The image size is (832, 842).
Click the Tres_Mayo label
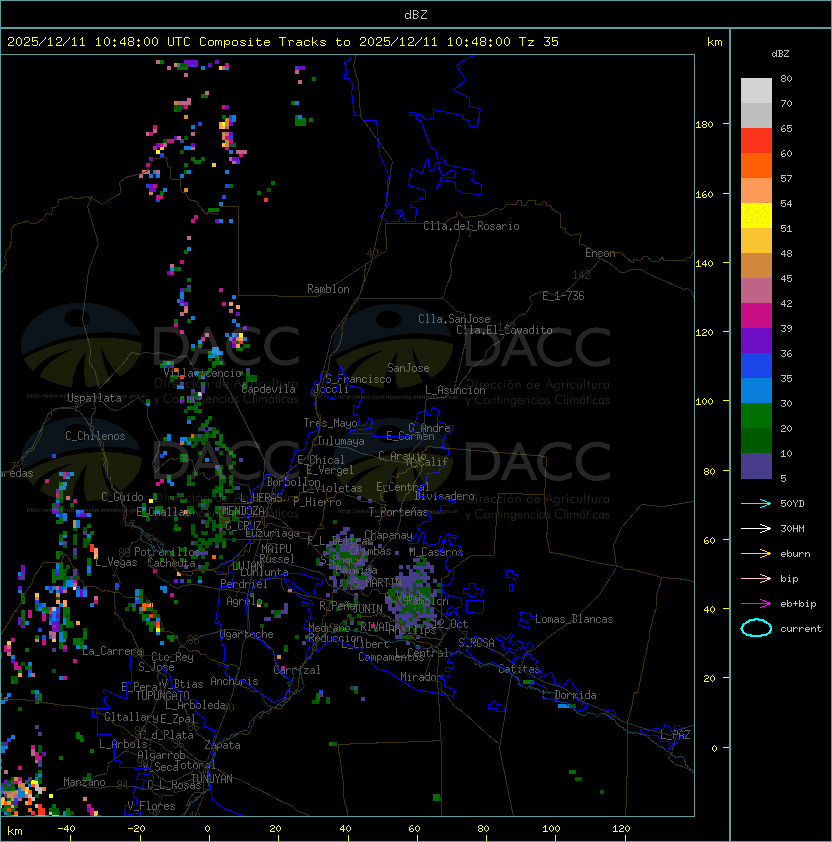[330, 423]
